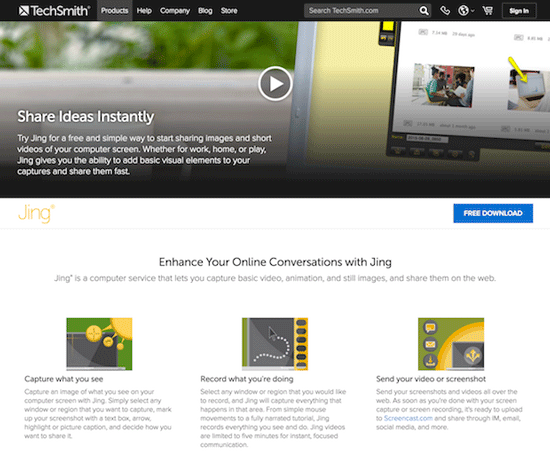Focus the Search TechSmith.com field

point(361,11)
